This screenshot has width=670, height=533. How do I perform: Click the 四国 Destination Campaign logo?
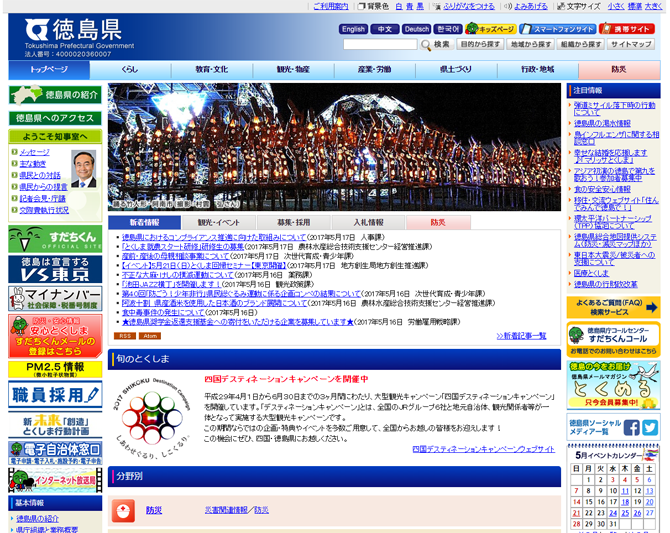(151, 417)
